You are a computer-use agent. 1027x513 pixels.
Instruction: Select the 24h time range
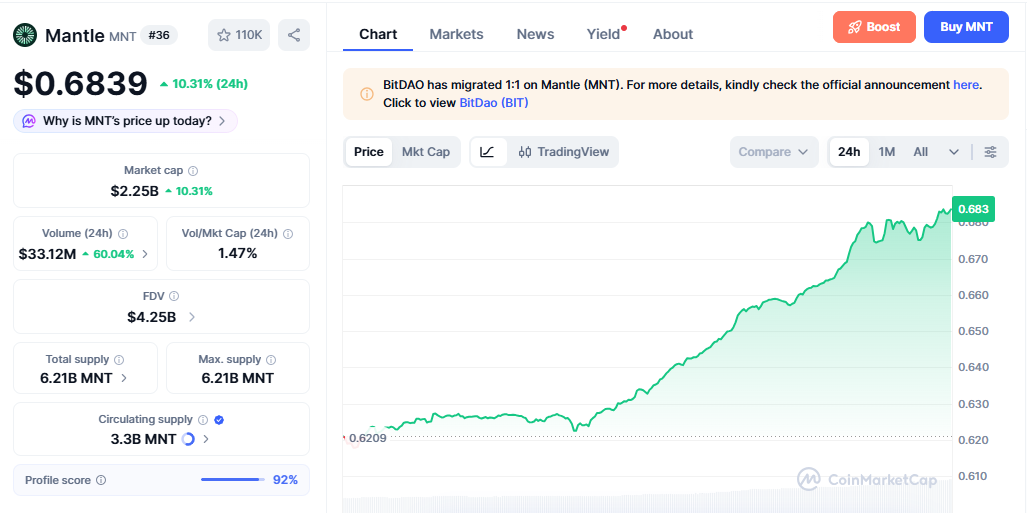coord(849,152)
